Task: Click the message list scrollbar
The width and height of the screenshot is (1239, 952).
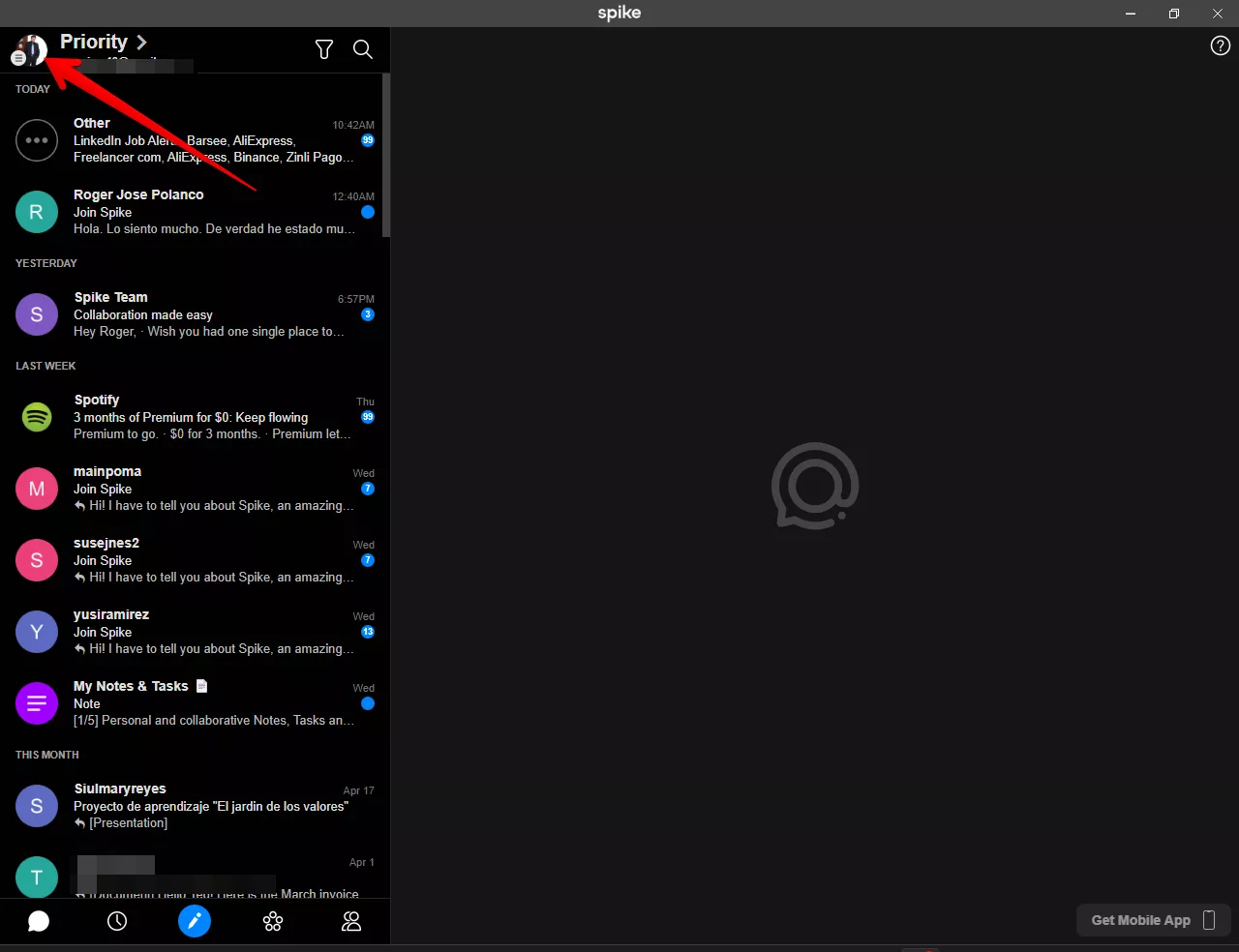Action: [x=386, y=155]
